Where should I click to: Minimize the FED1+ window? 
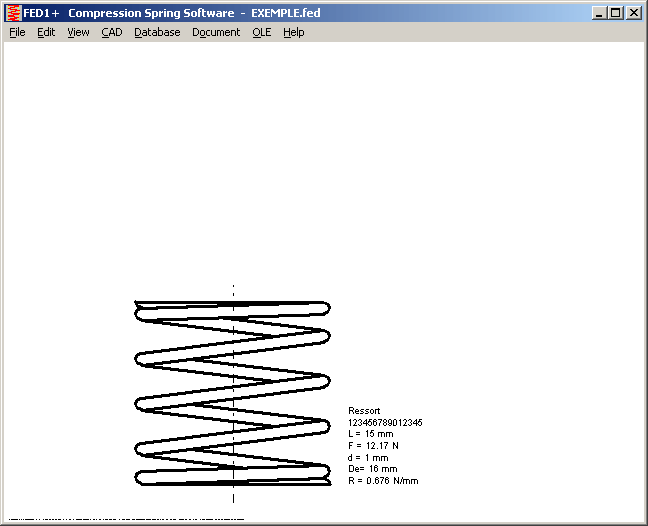click(599, 13)
